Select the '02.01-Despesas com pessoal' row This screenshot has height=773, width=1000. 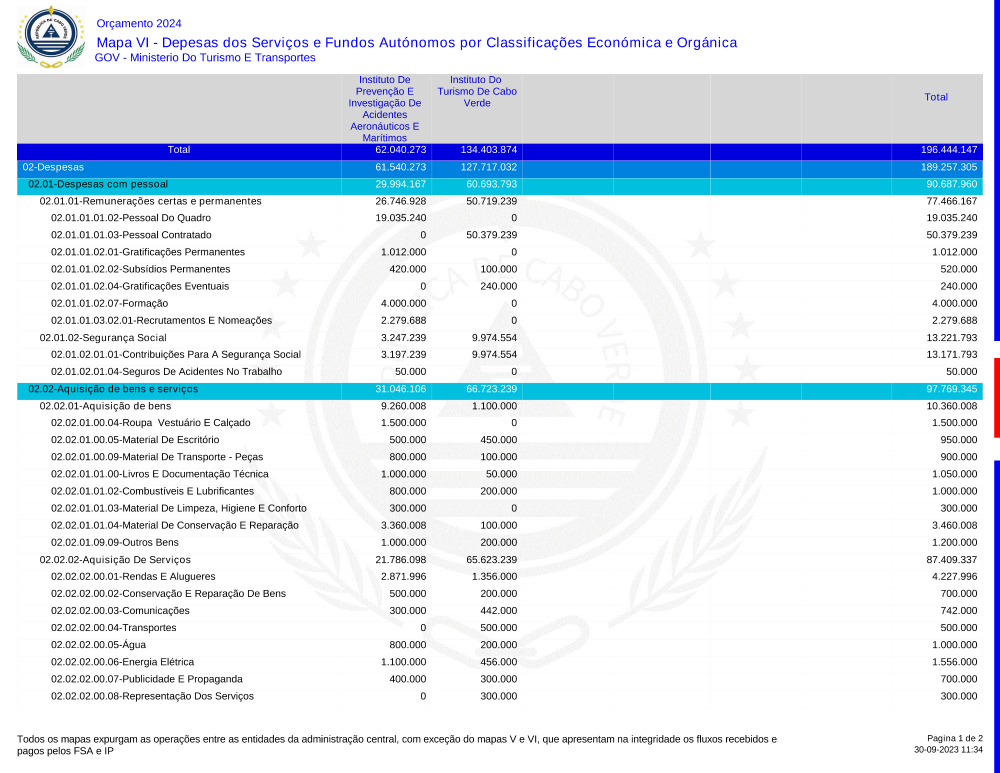(98, 184)
